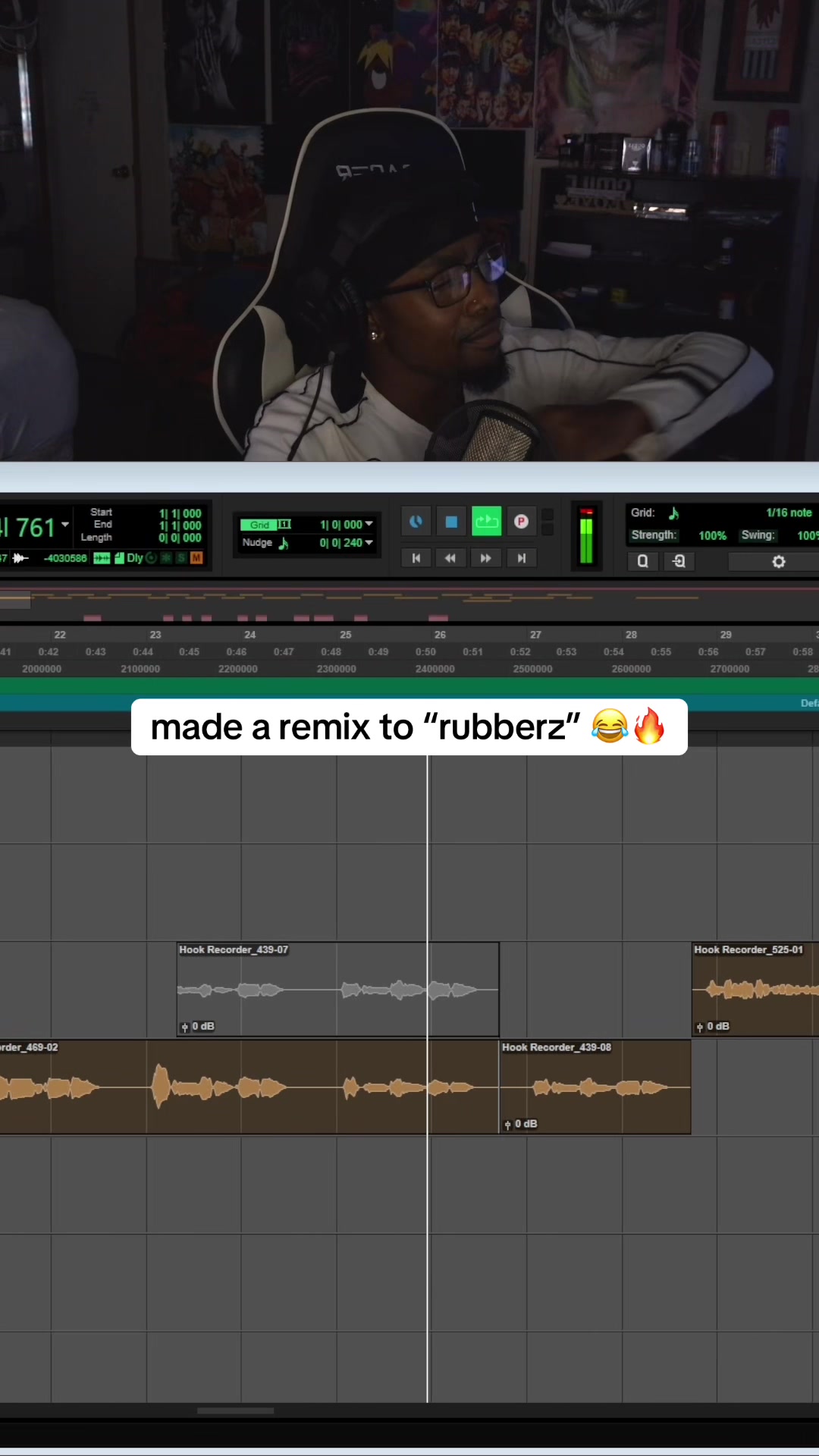The image size is (819, 1456).
Task: Toggle the circular indicator after Dly
Action: [151, 558]
